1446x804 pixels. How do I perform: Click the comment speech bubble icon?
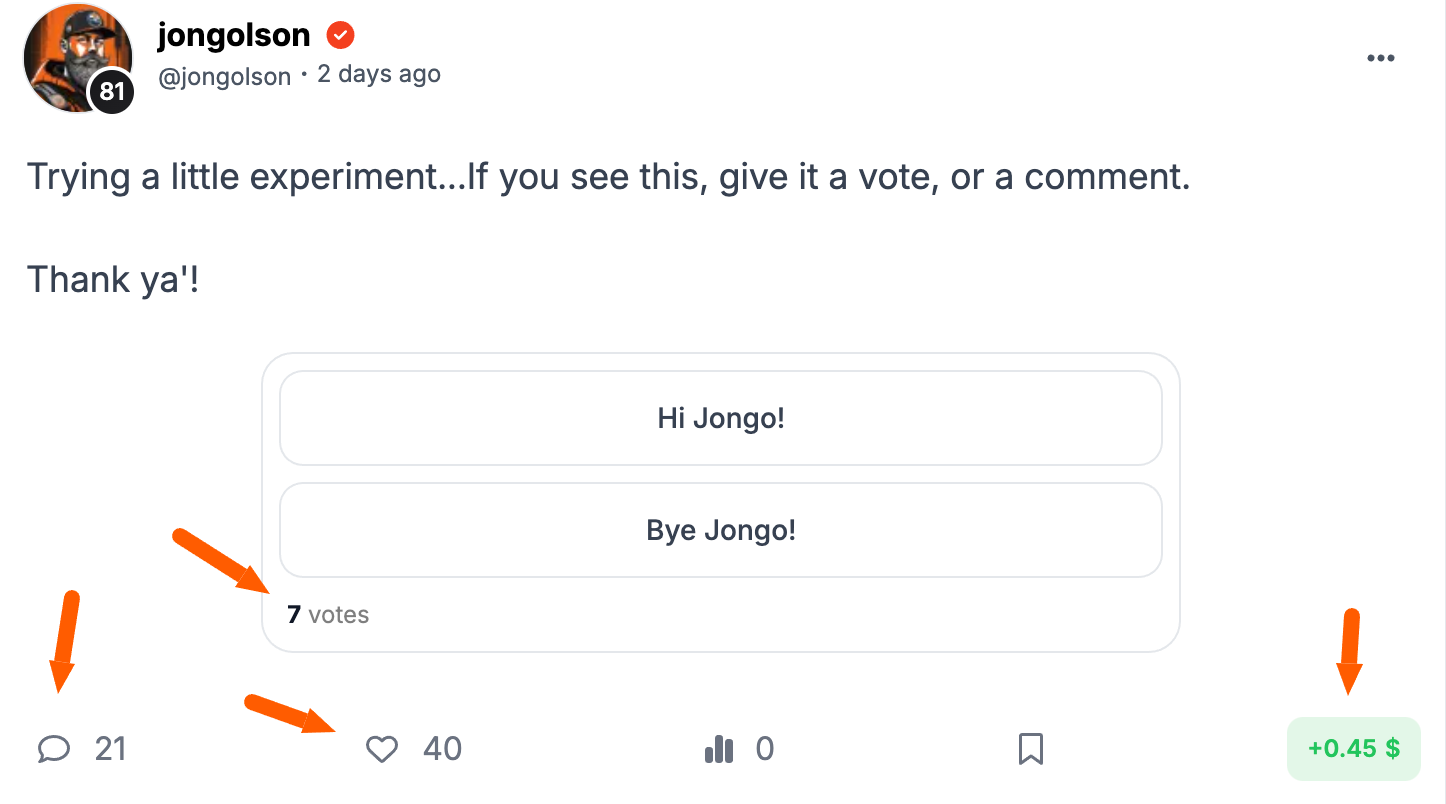[x=54, y=749]
